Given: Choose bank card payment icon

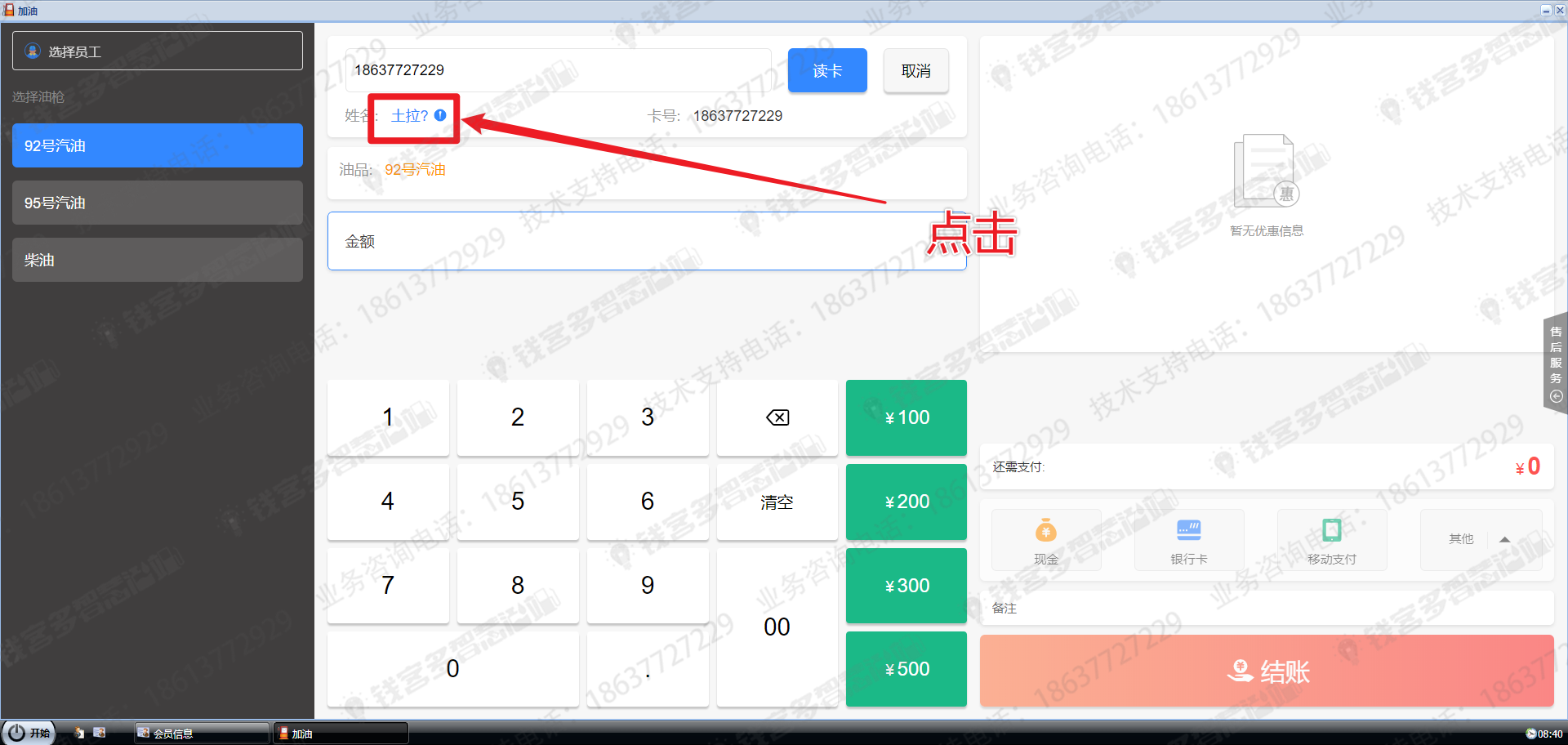Looking at the screenshot, I should tap(1188, 531).
